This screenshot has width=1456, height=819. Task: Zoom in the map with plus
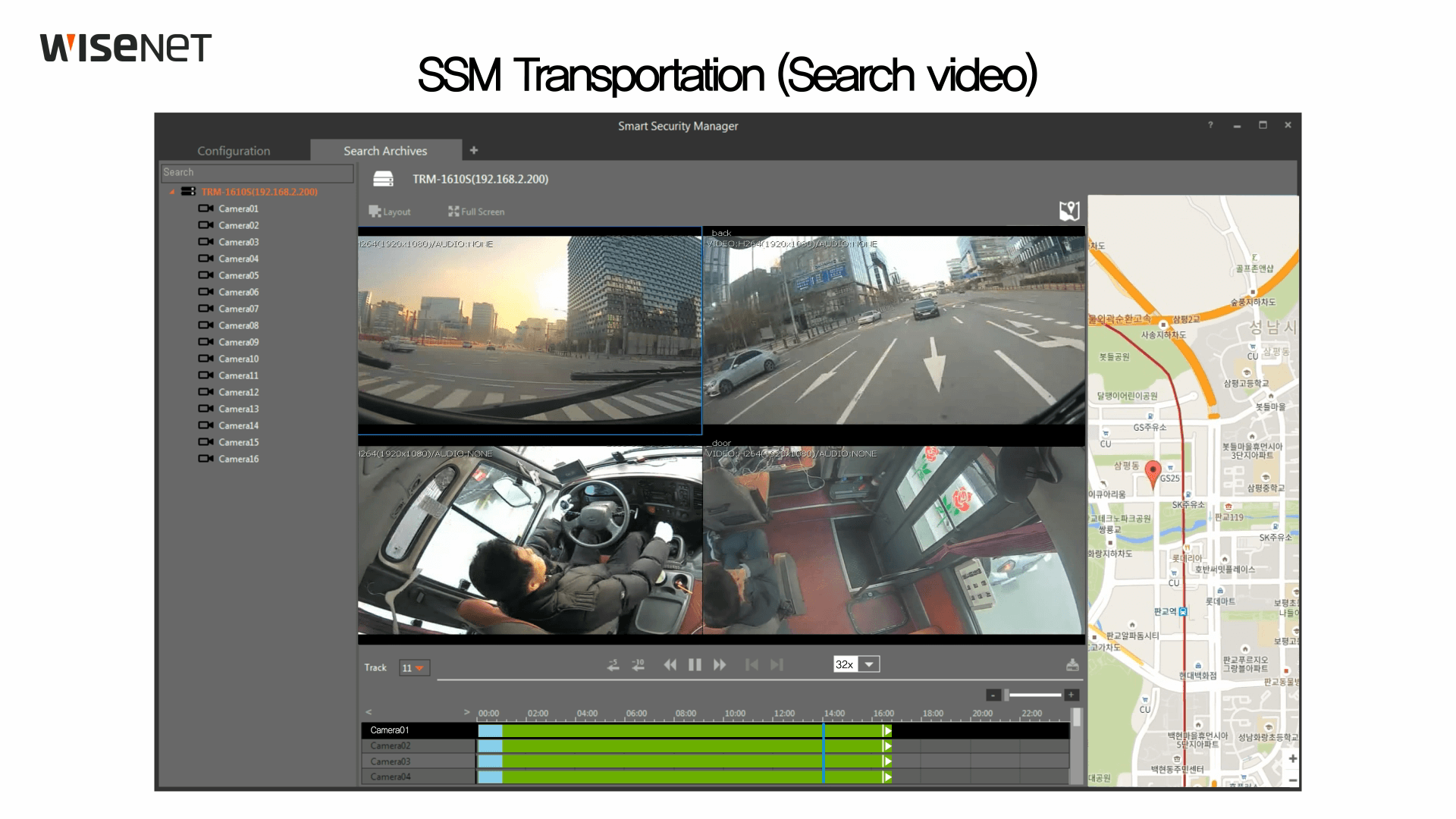tap(1292, 758)
